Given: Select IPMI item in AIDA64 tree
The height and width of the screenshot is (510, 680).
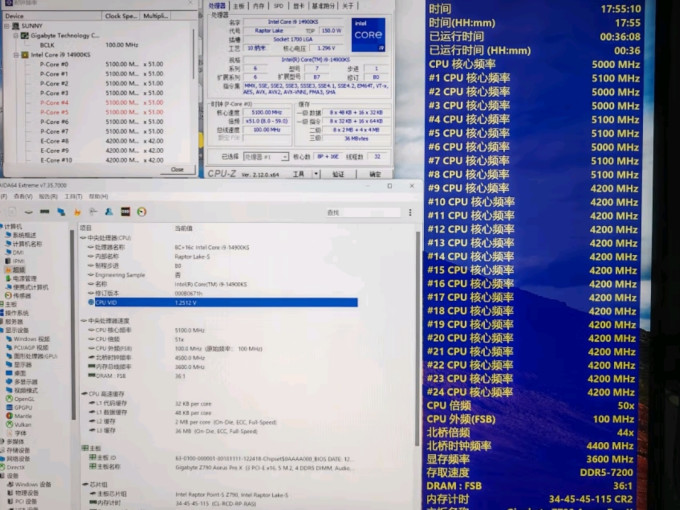Looking at the screenshot, I should (15, 261).
